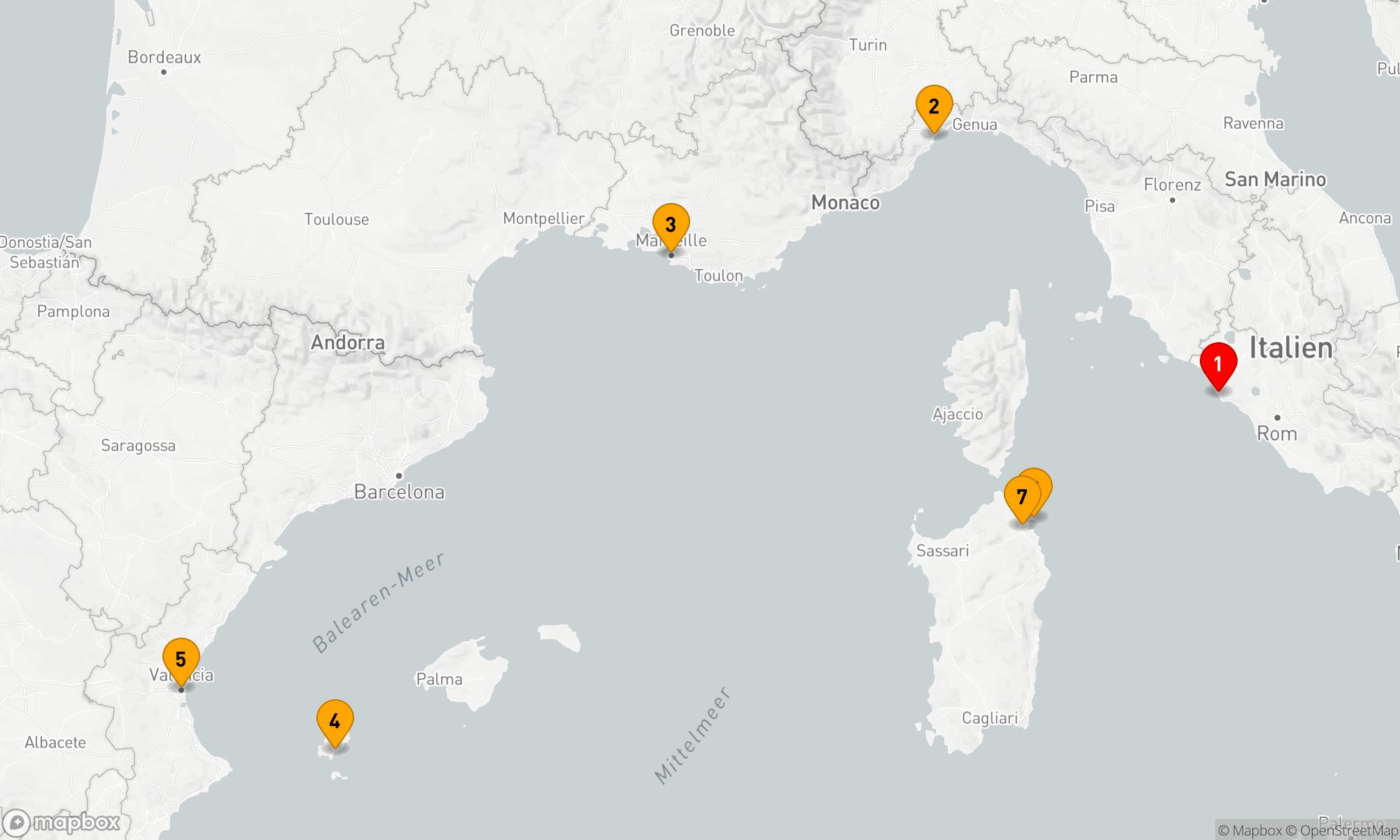Select marker 7 in northern Sardinia
This screenshot has width=1400, height=840.
[1021, 496]
